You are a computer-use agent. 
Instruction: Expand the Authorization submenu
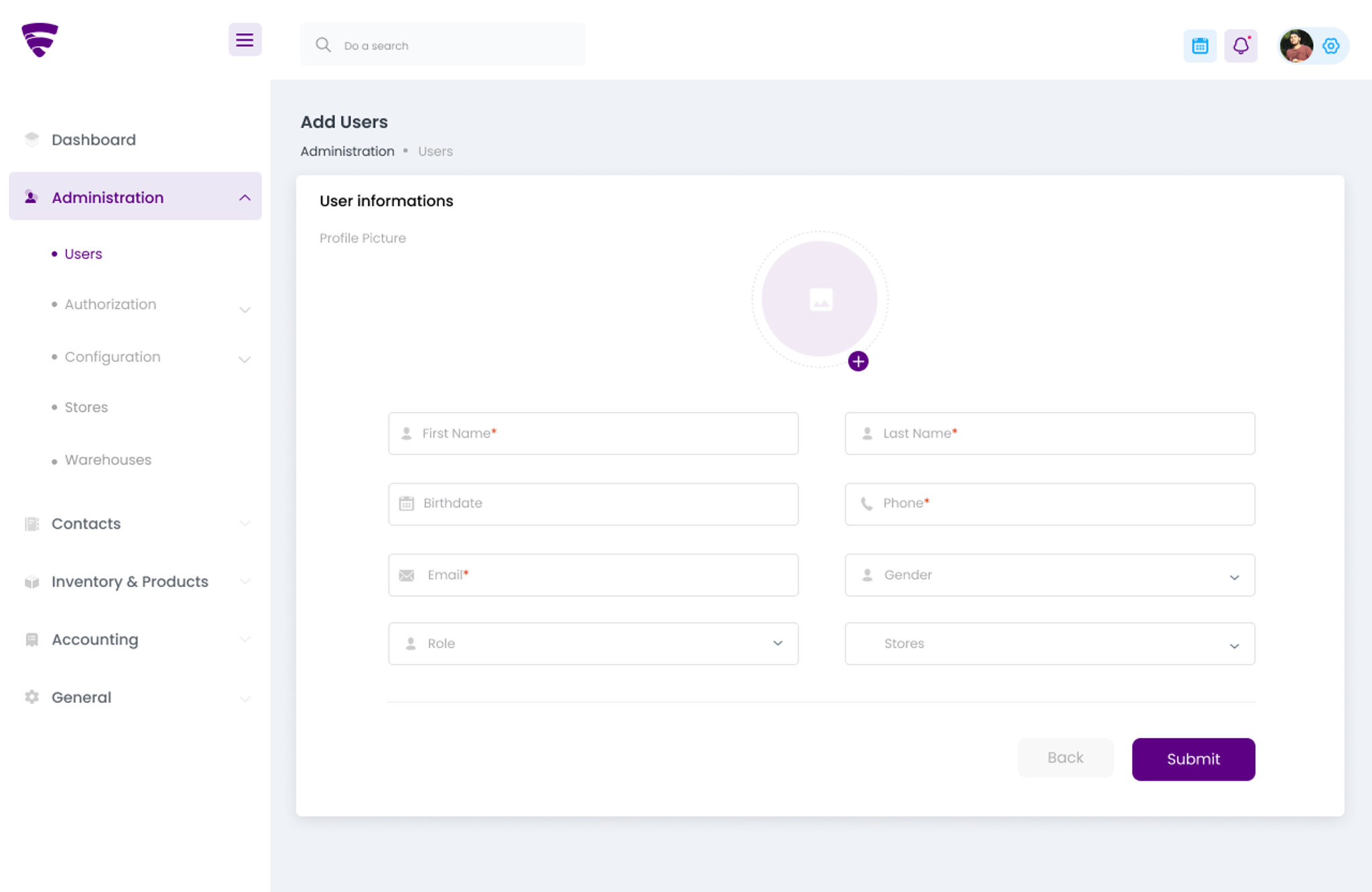245,309
